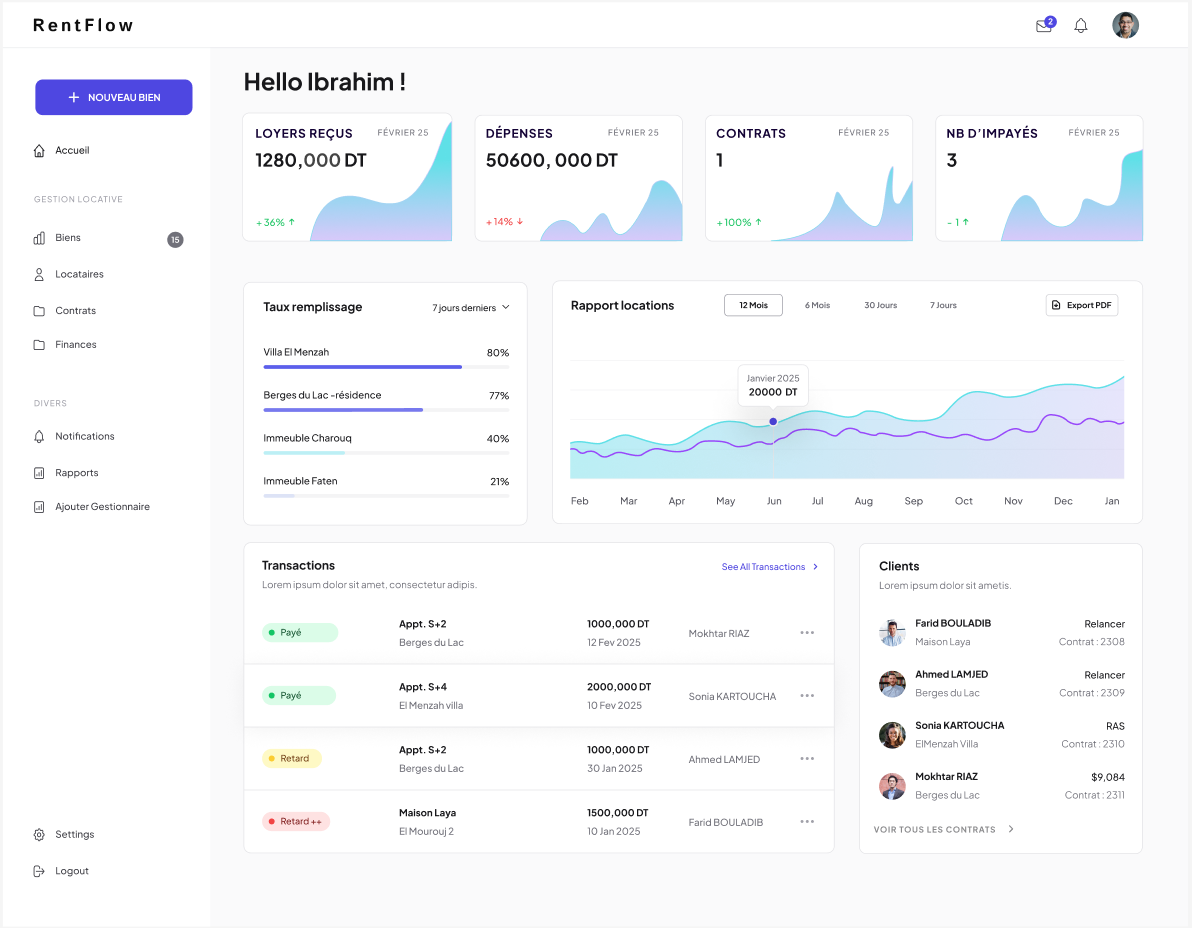Select the 30 Jours tab

pos(880,306)
